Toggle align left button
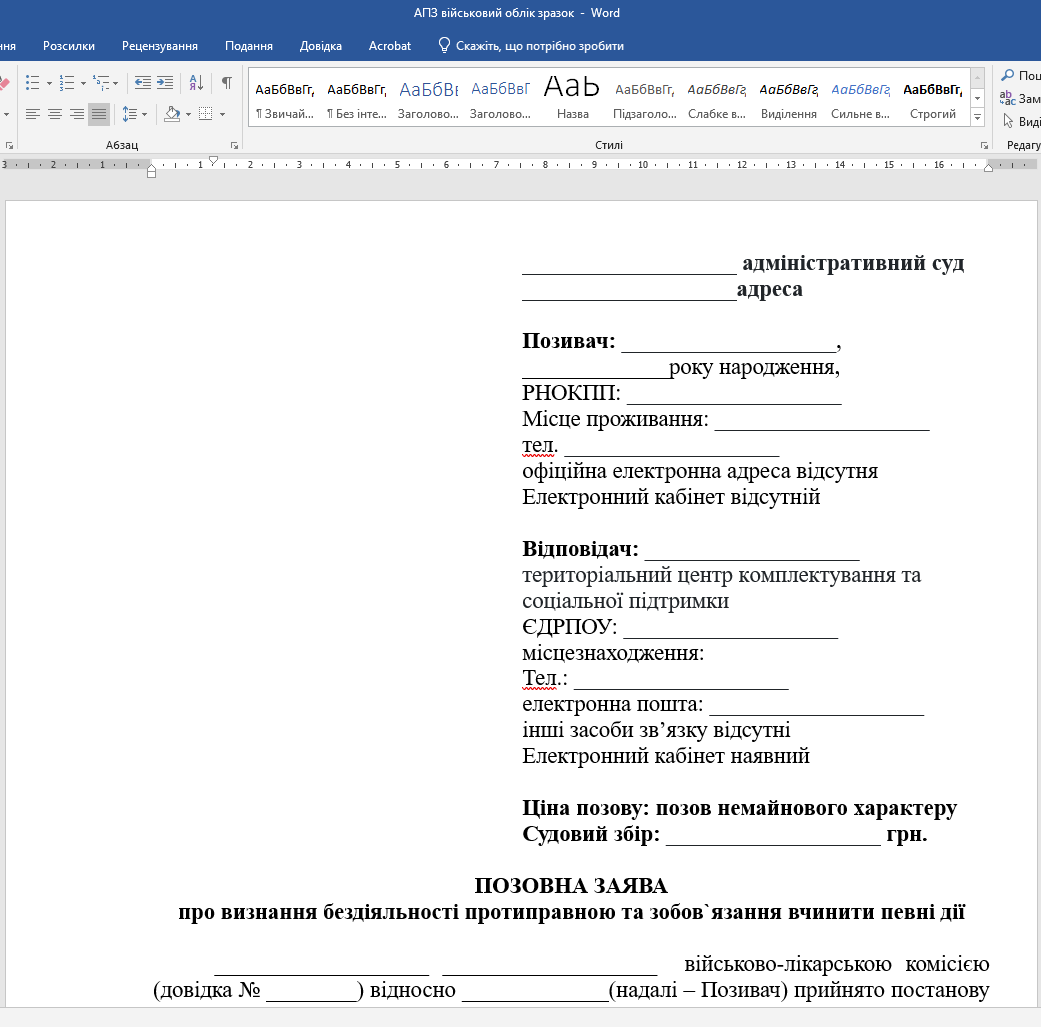 [x=33, y=114]
